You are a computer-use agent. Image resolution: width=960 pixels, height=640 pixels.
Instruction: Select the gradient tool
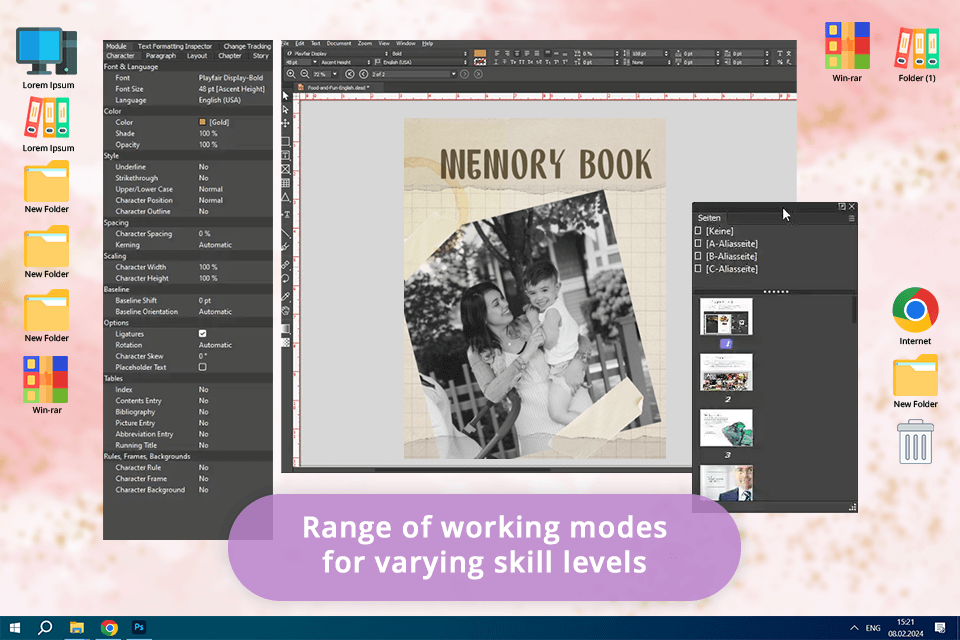(x=285, y=329)
